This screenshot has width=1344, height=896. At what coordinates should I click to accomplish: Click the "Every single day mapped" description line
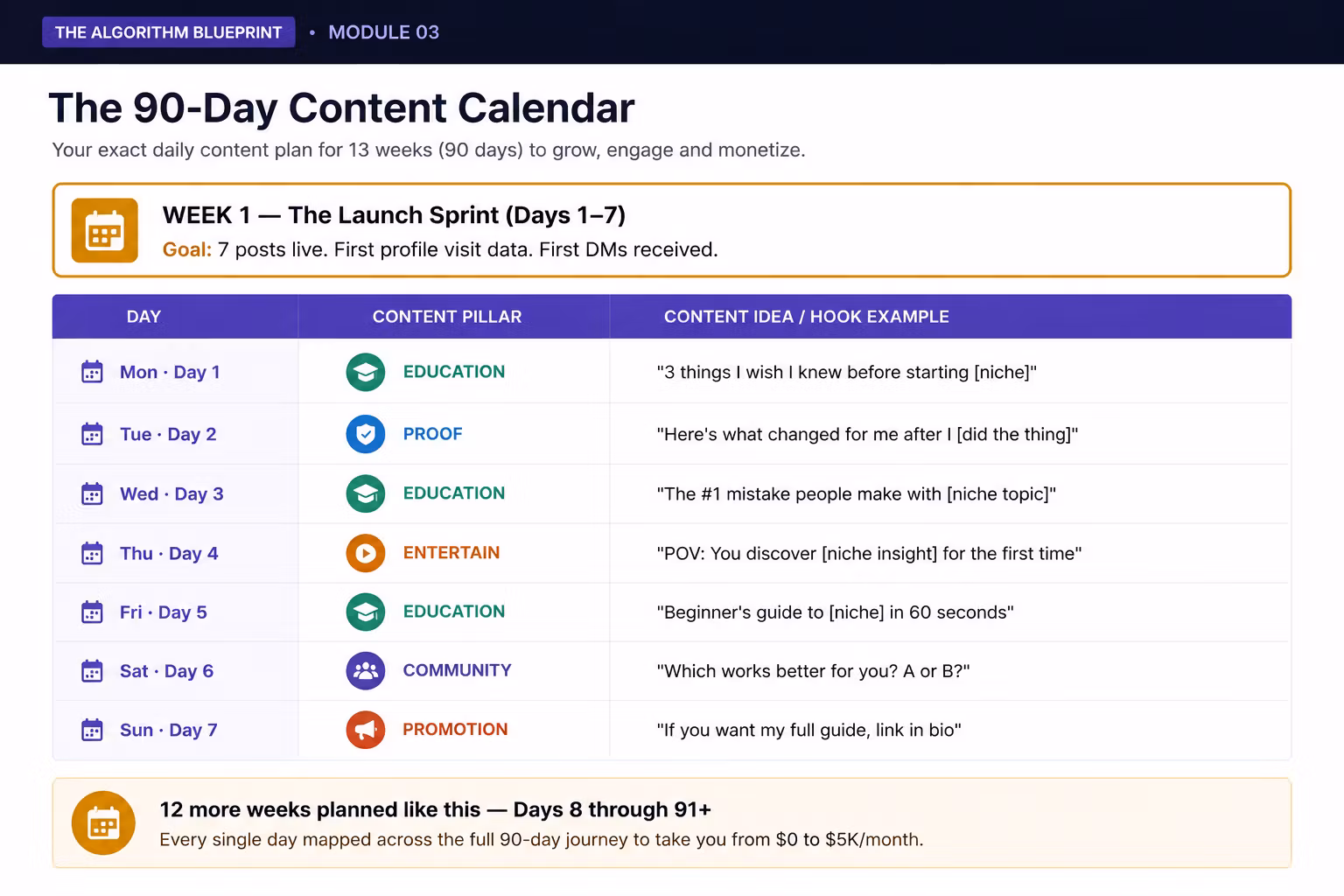[x=542, y=839]
